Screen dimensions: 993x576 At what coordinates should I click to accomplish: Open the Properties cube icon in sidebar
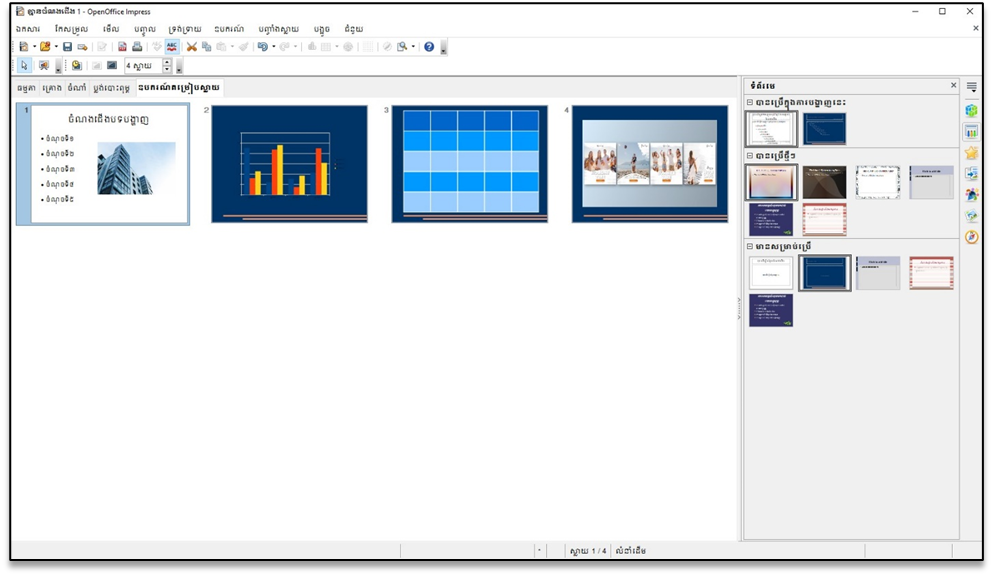(971, 111)
